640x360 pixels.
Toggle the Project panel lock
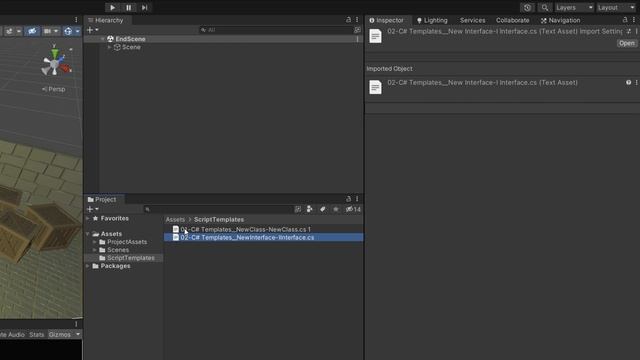(x=348, y=199)
